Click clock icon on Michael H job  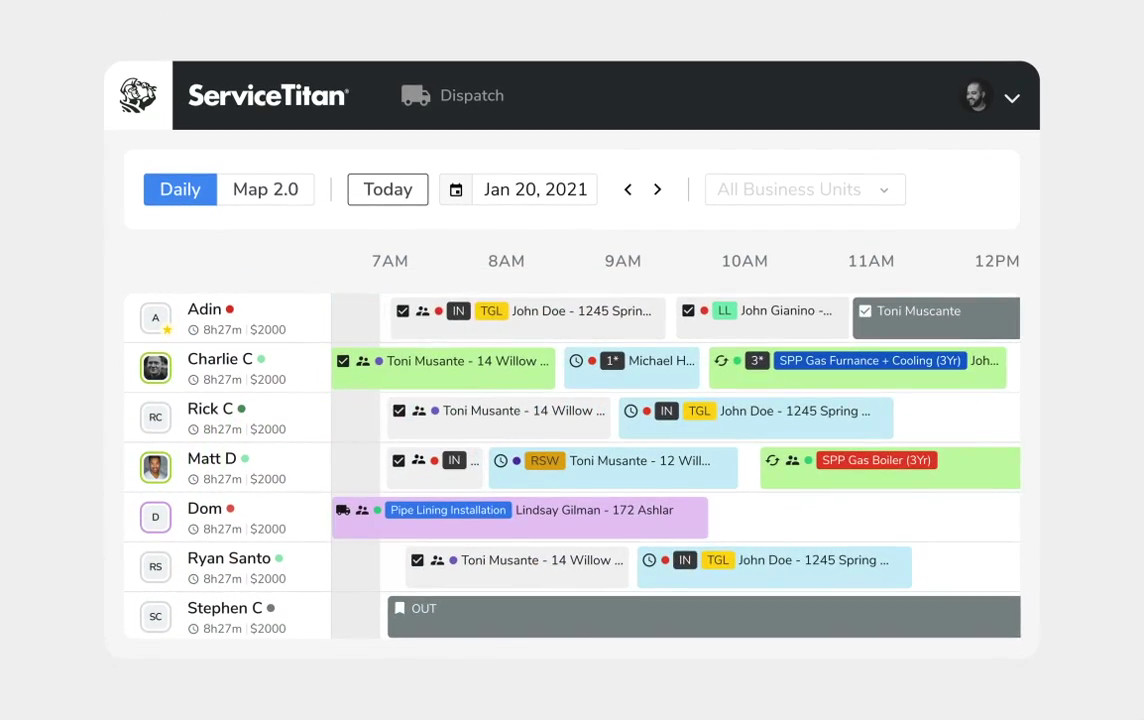[x=576, y=360]
